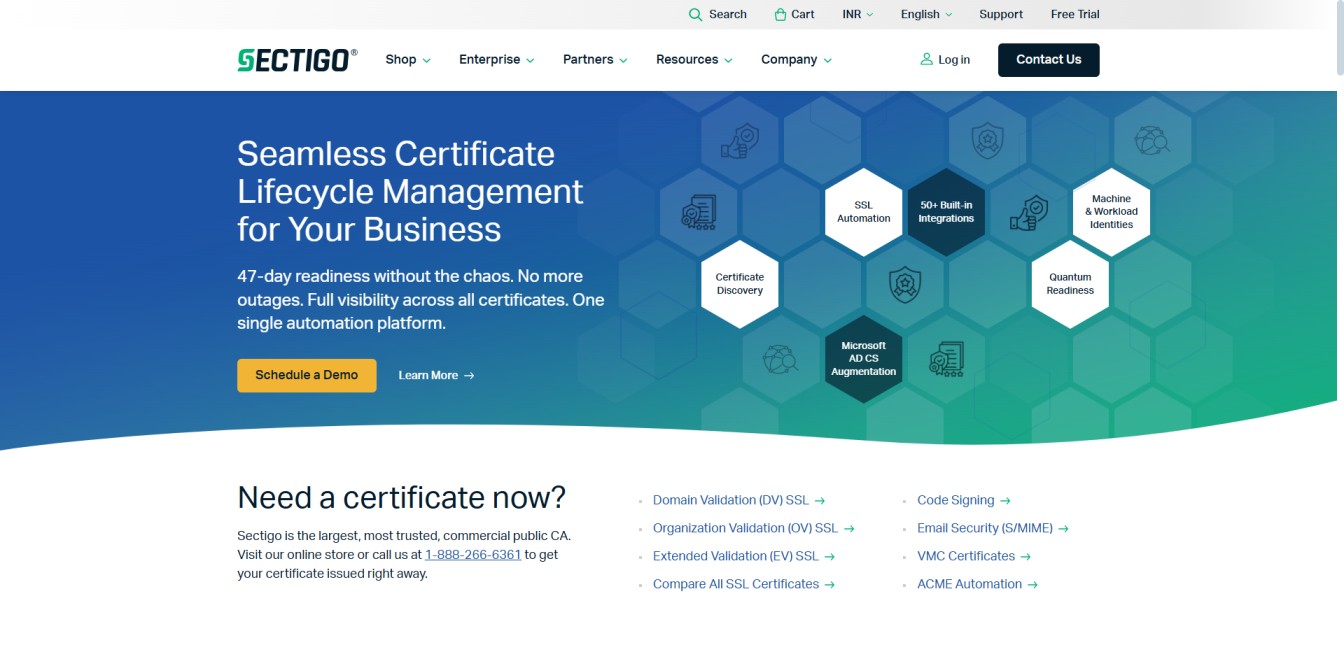Call the 1-888-266-6361 phone link
The width and height of the screenshot is (1344, 645).
coord(473,555)
